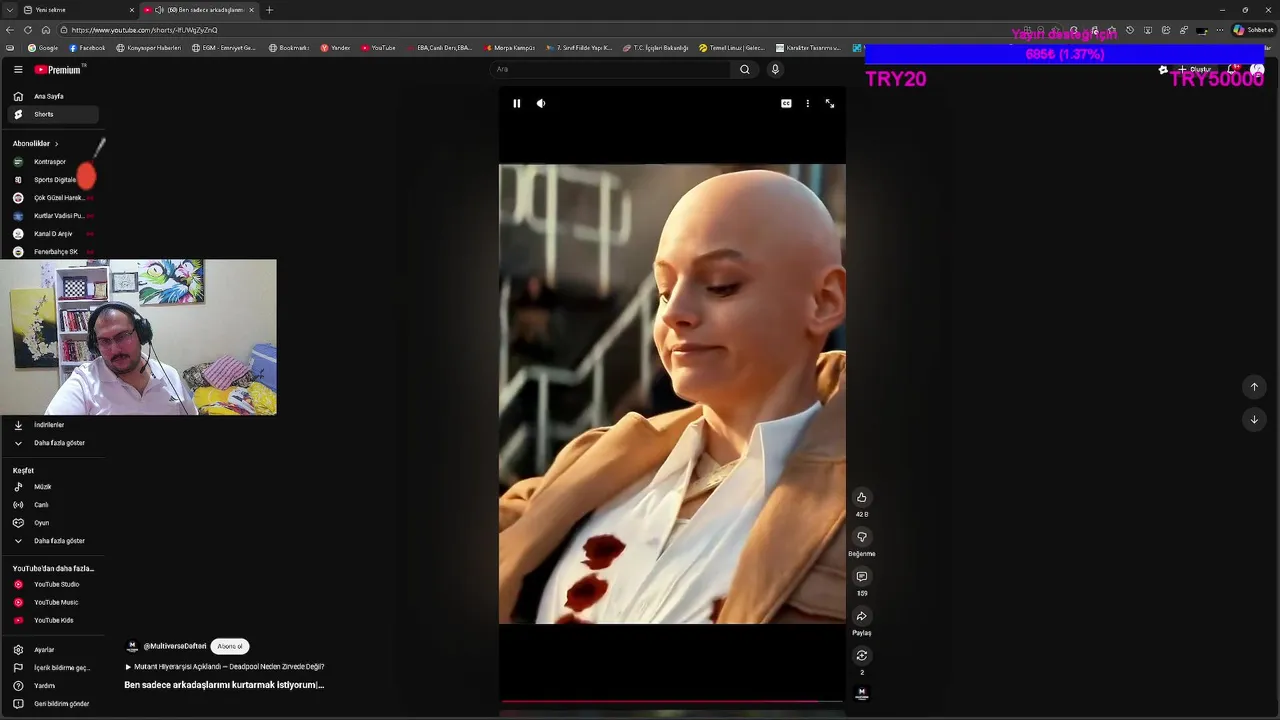
Task: Open the Yandex bookmark
Action: point(335,48)
